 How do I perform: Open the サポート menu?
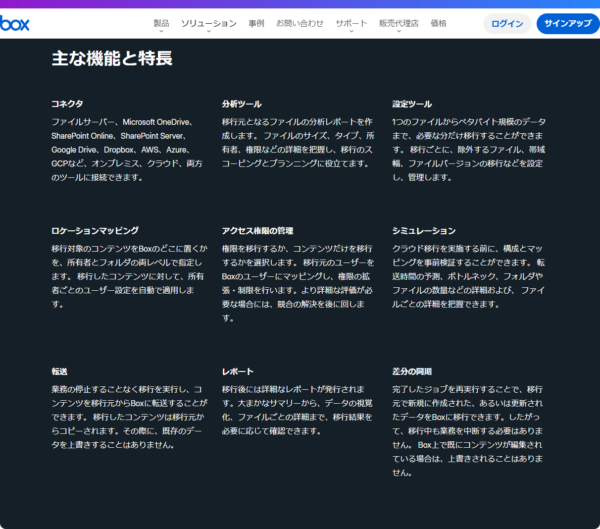click(351, 23)
